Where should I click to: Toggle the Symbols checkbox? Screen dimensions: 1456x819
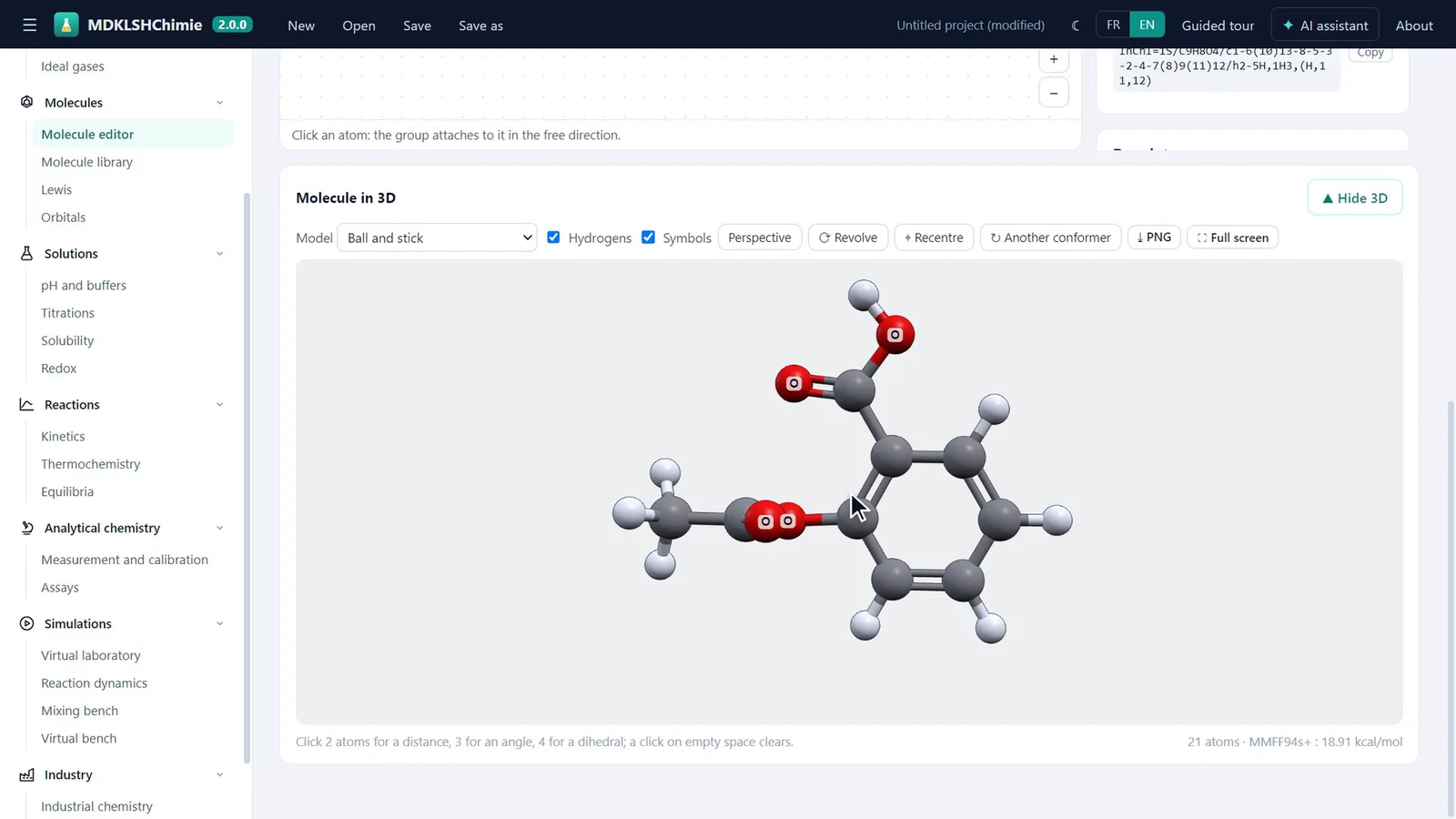point(648,238)
